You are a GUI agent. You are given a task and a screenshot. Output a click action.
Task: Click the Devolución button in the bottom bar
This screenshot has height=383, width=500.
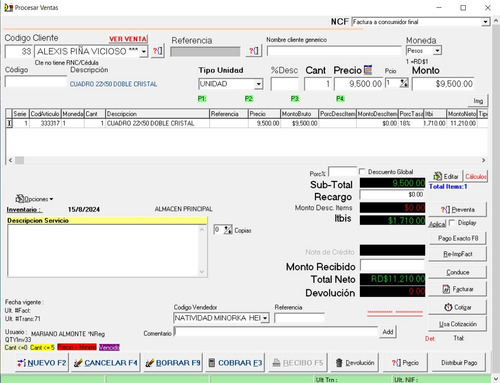pos(355,363)
